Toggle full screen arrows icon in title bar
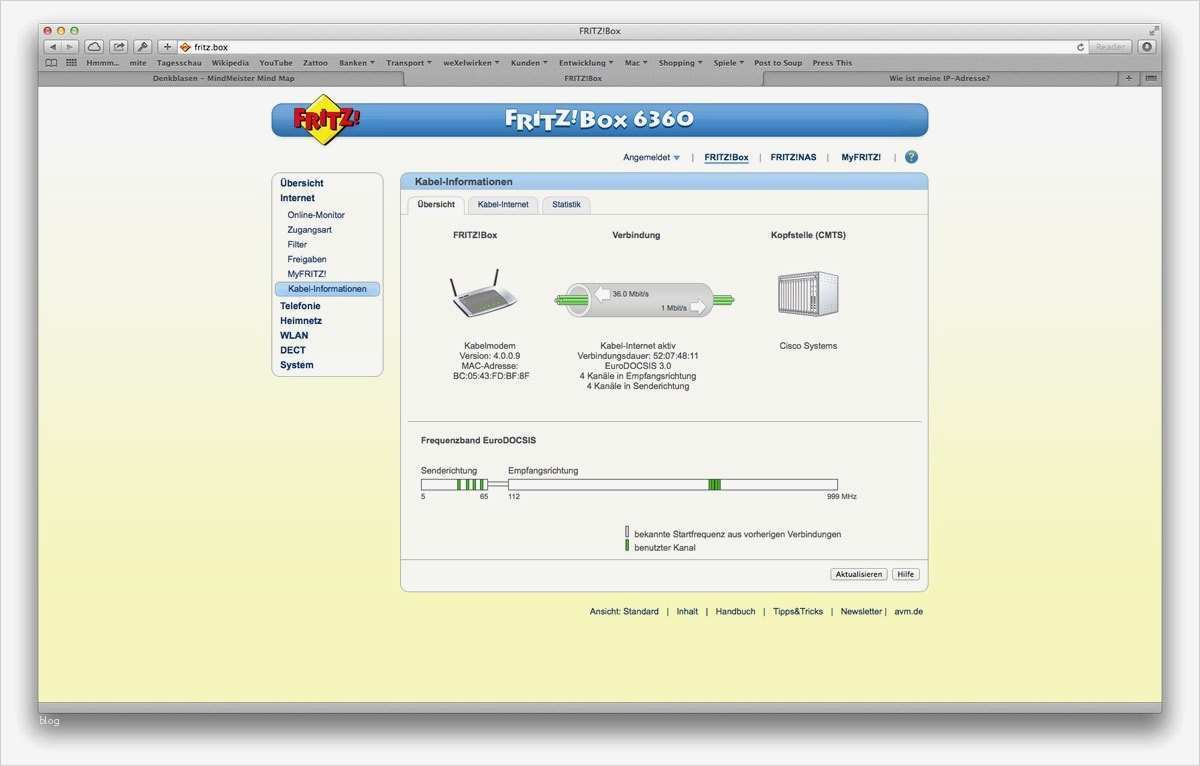 click(x=1154, y=31)
